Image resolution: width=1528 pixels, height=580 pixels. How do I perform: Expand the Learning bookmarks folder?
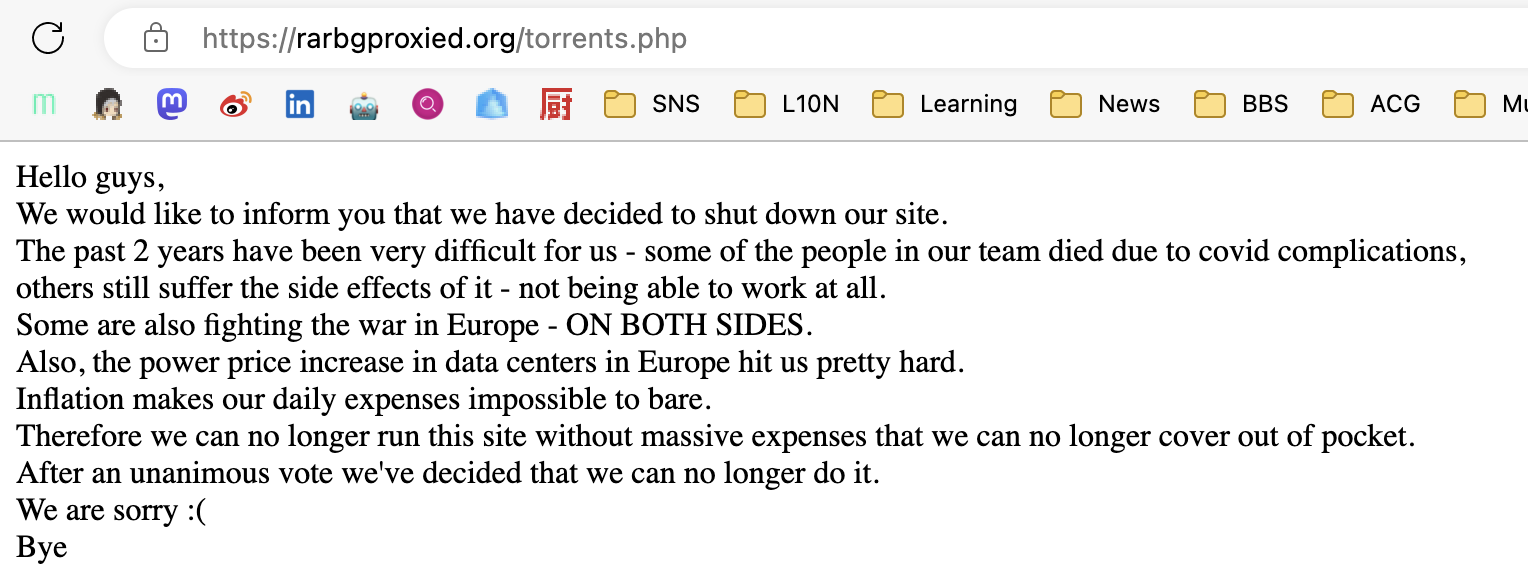[x=944, y=104]
